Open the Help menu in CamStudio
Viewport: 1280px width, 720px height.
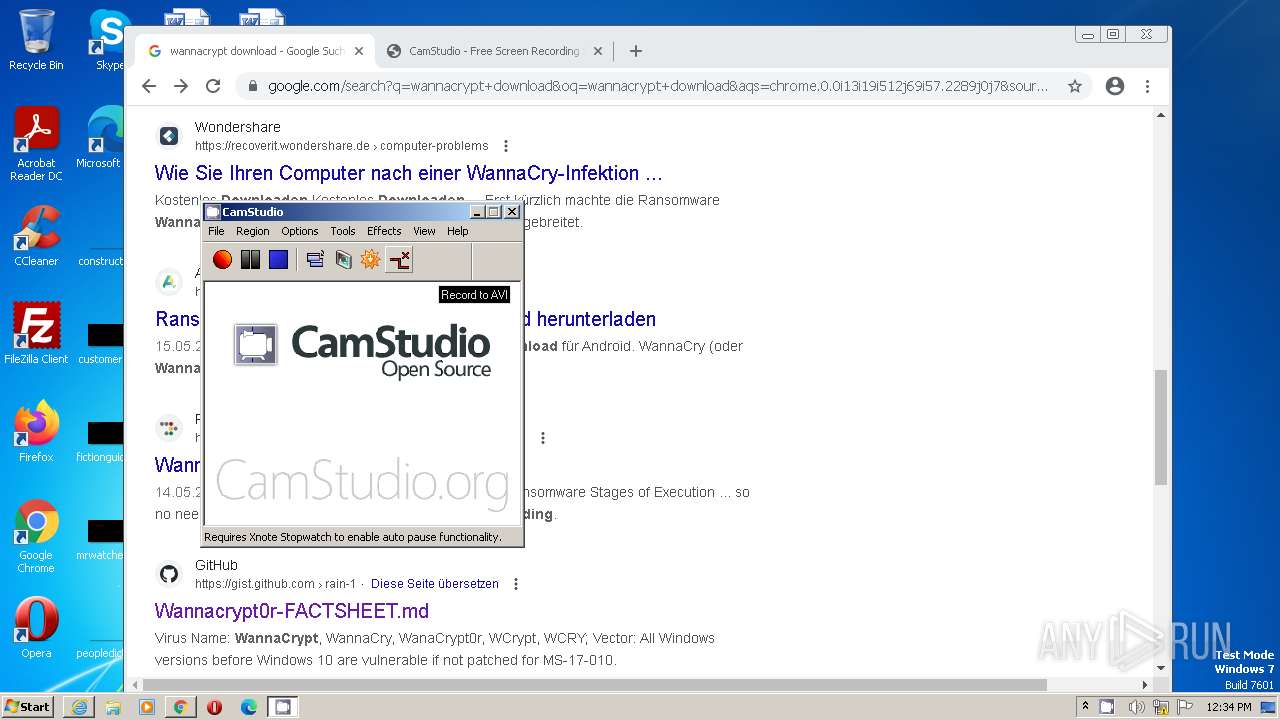[x=457, y=231]
